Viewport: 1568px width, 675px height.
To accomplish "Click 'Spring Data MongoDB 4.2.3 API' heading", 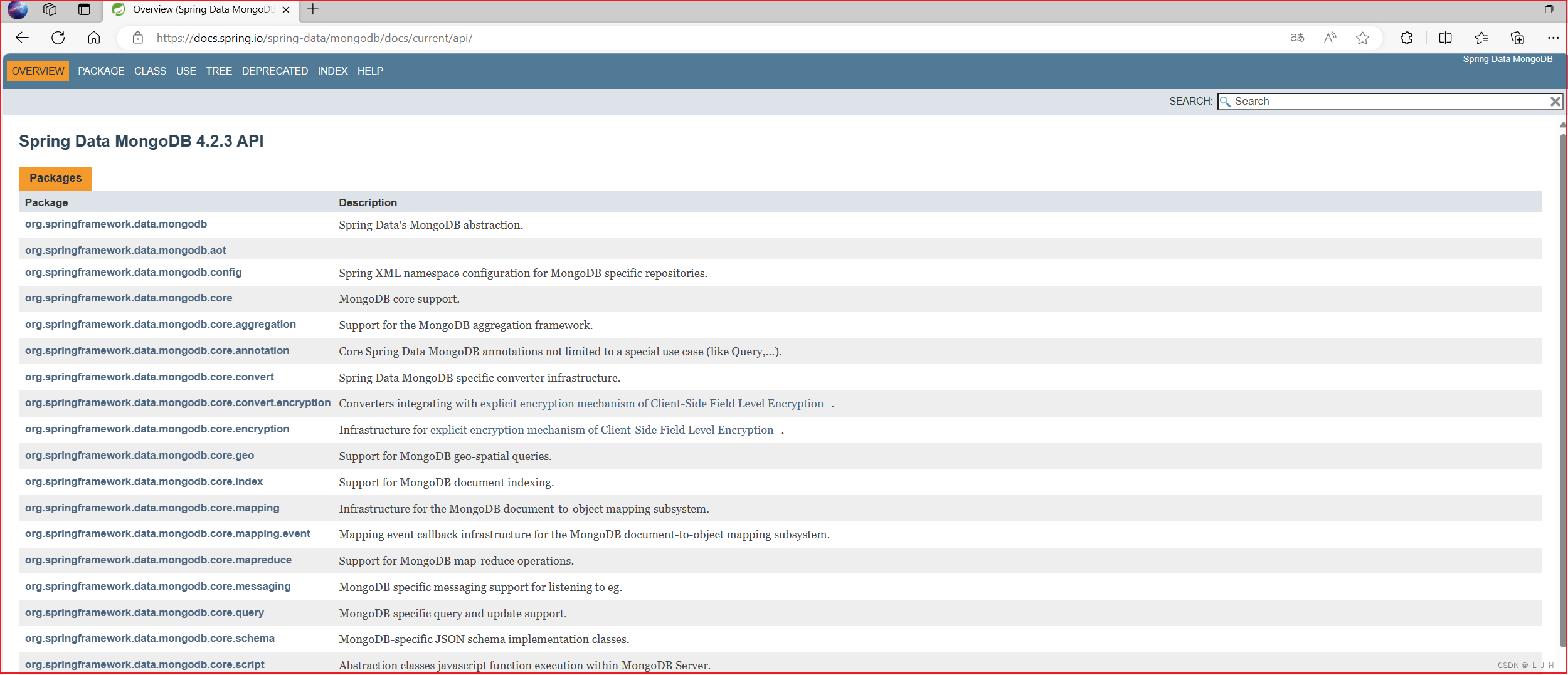I will 141,141.
